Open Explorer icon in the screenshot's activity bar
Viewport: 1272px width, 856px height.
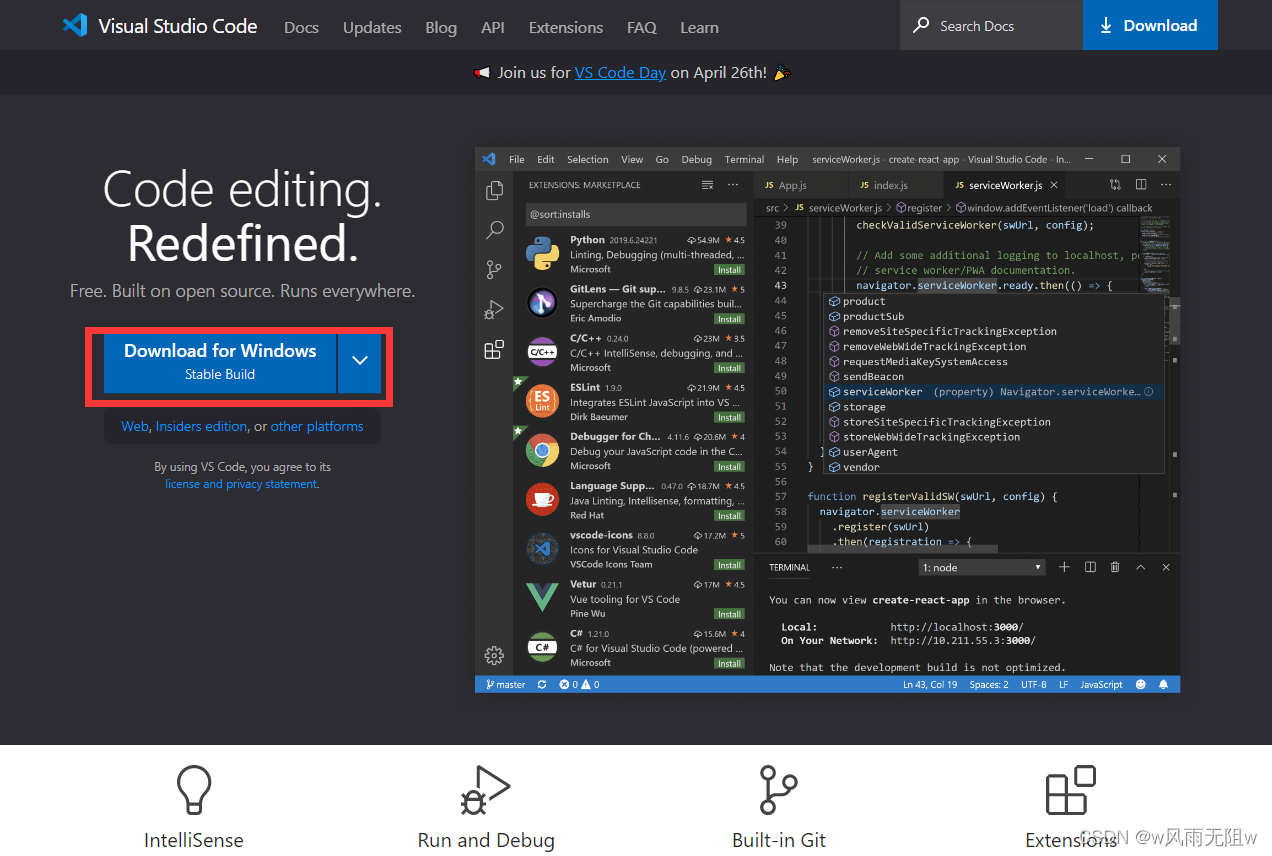494,191
